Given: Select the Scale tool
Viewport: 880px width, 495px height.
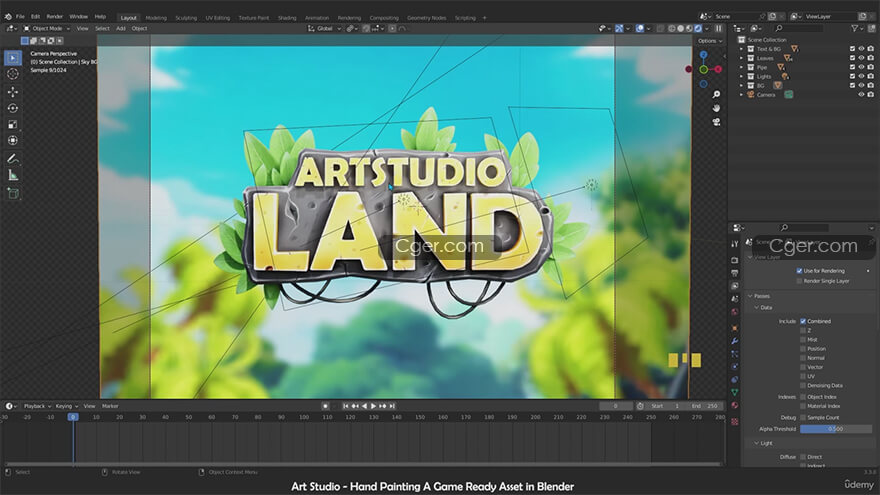Looking at the screenshot, I should pyautogui.click(x=13, y=125).
